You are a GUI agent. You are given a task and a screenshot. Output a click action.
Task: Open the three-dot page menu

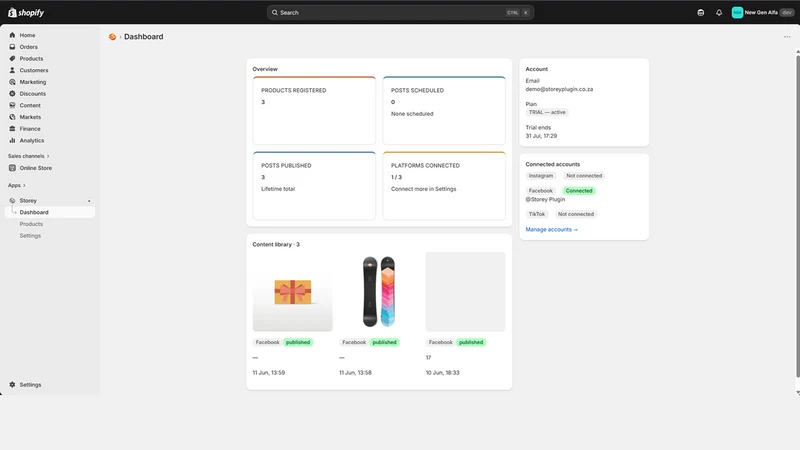pos(787,37)
